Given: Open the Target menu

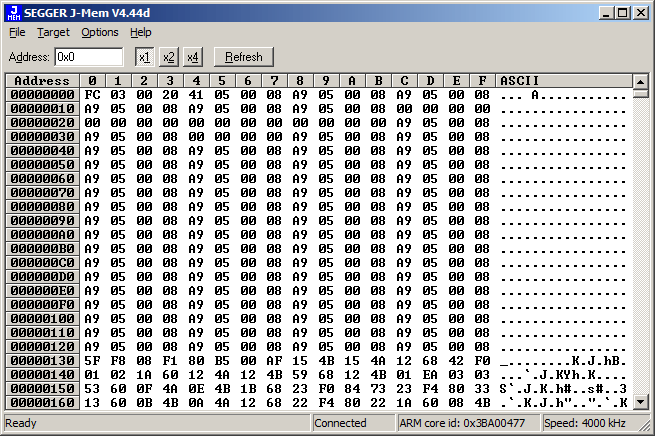Looking at the screenshot, I should (53, 32).
